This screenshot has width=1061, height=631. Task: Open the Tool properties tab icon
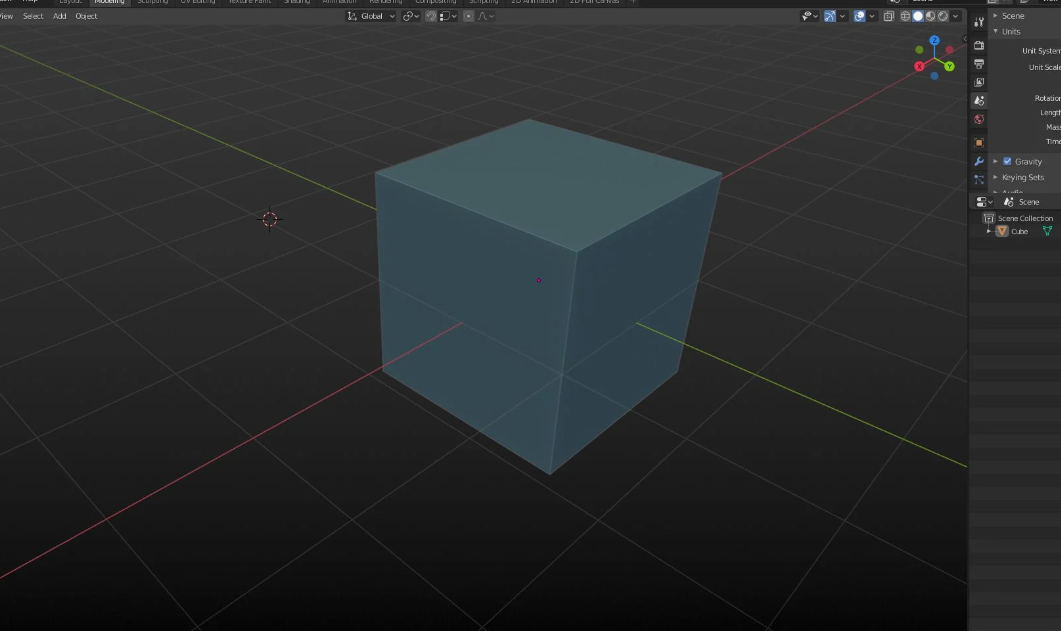click(x=979, y=22)
